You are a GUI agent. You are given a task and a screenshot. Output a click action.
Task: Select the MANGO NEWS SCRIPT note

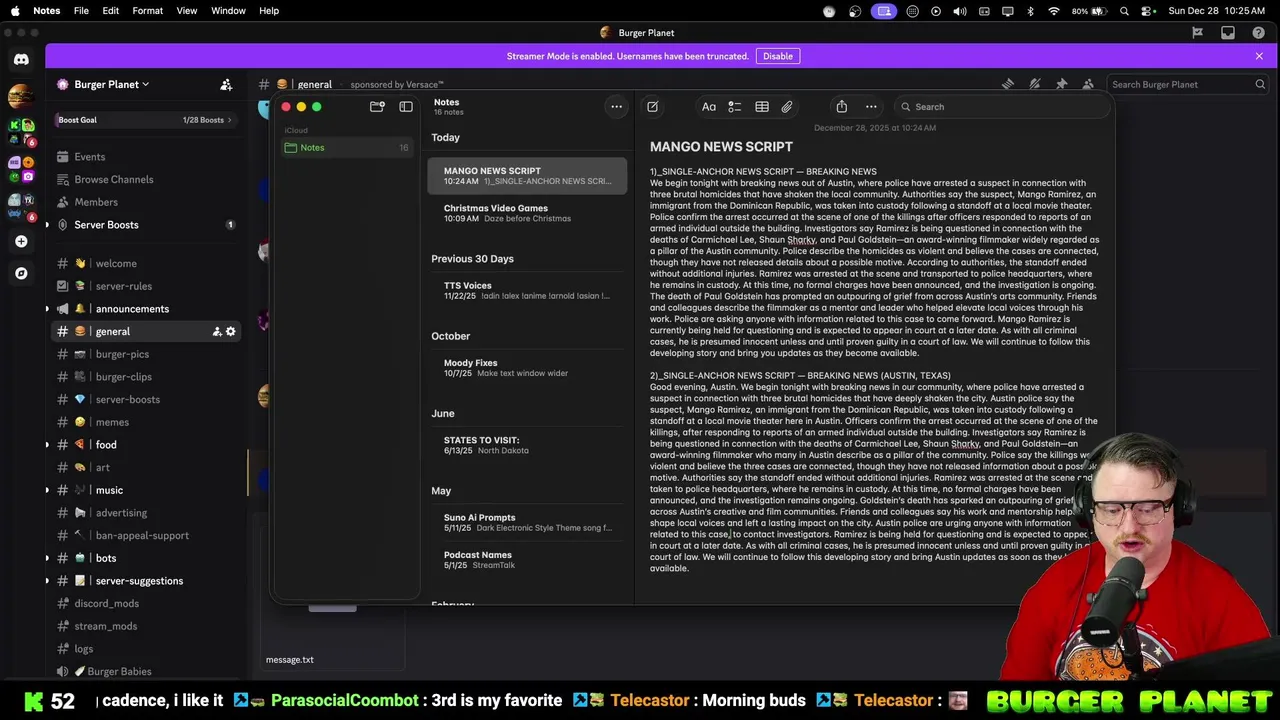pyautogui.click(x=527, y=176)
